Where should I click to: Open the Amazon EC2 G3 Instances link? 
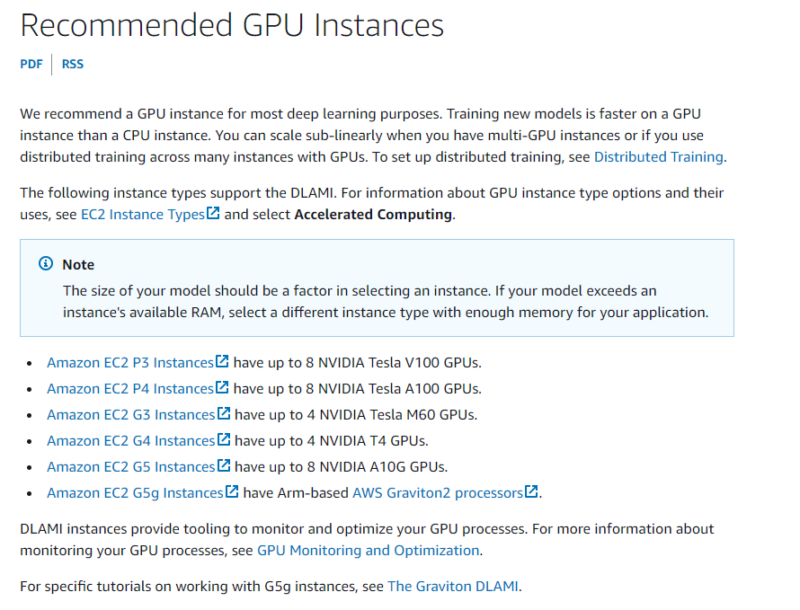[130, 414]
